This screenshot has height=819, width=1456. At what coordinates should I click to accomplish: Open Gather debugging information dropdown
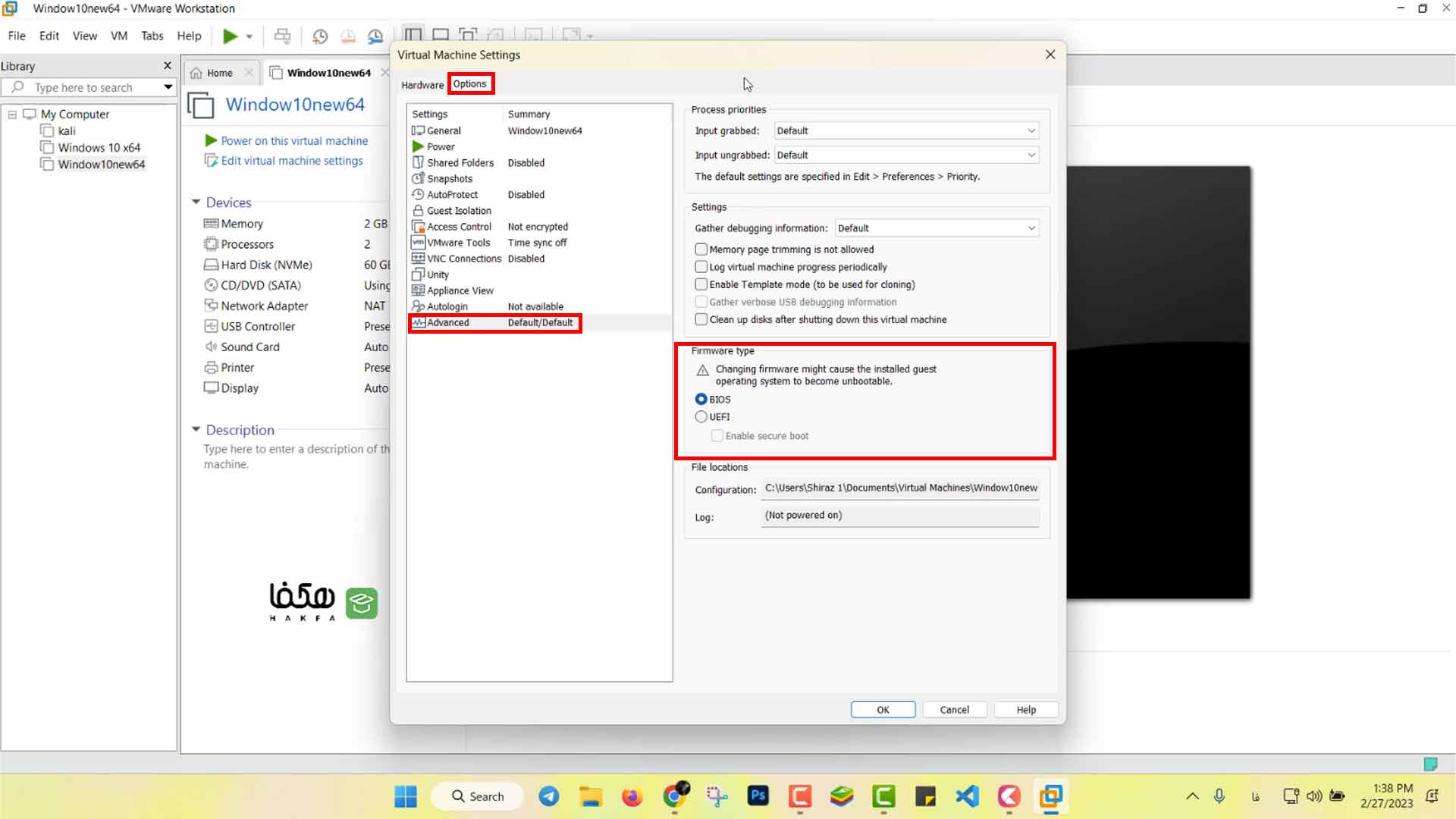click(937, 227)
